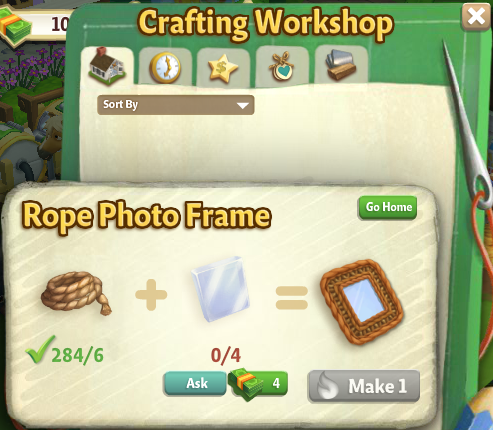Click the glass pane ingredient icon
Viewport: 493px width, 430px height.
[221, 289]
